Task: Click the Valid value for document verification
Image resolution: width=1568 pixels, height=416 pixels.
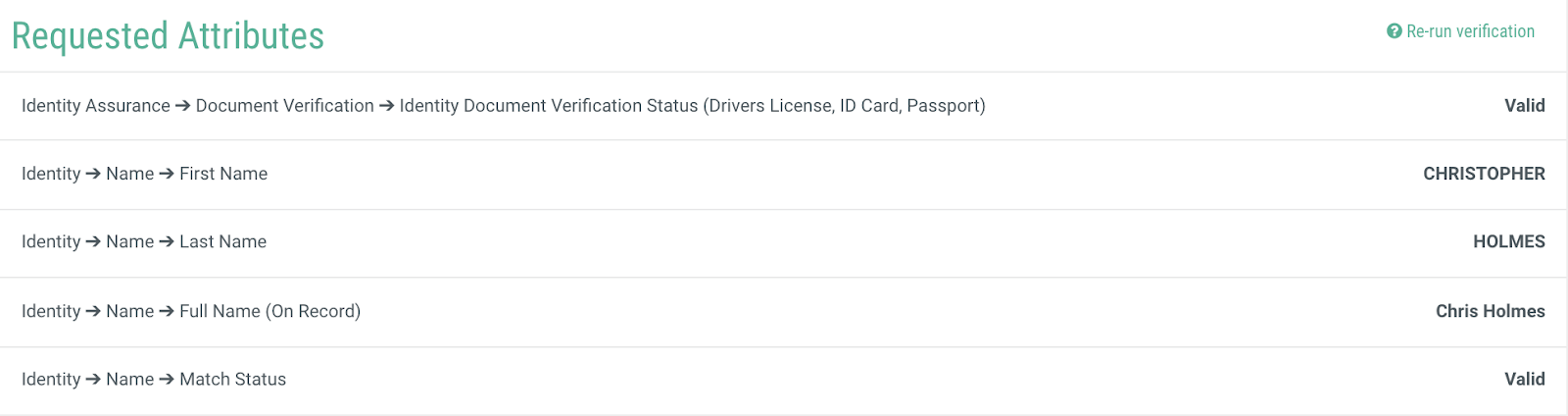Action: coord(1525,106)
